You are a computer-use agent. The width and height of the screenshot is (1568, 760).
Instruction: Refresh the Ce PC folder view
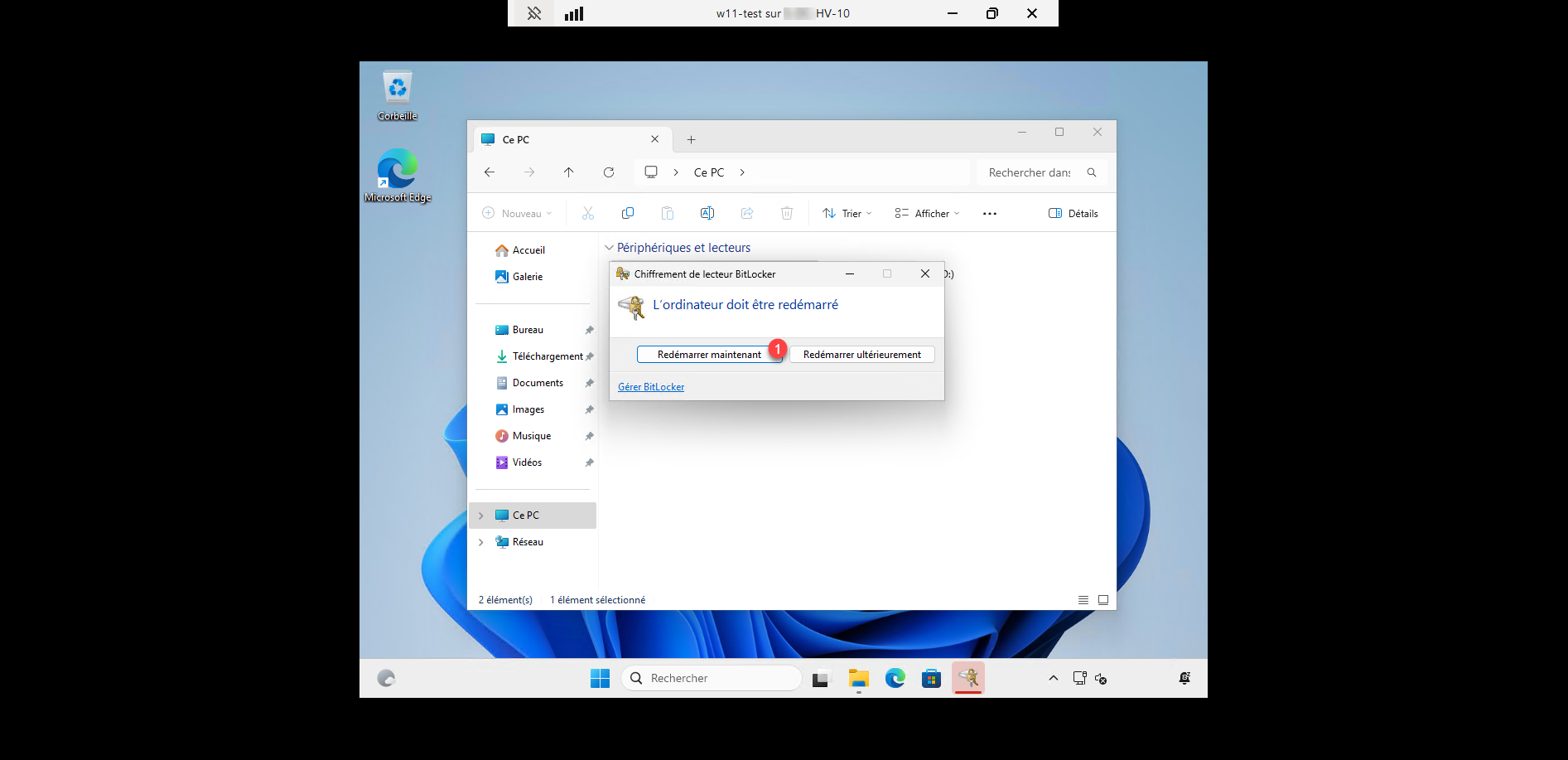(609, 172)
